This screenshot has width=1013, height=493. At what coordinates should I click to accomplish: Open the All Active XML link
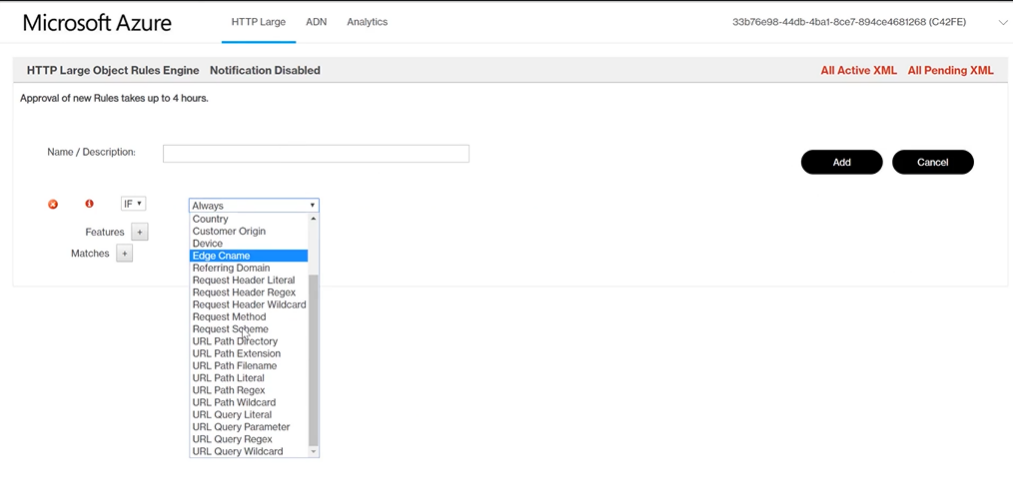[859, 70]
